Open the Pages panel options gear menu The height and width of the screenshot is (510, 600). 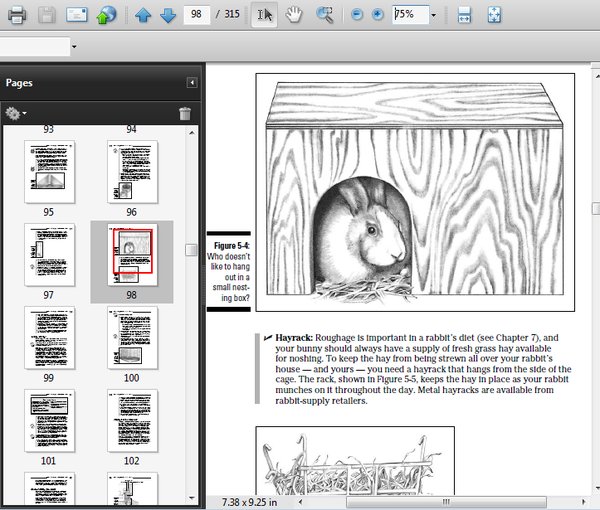point(15,114)
